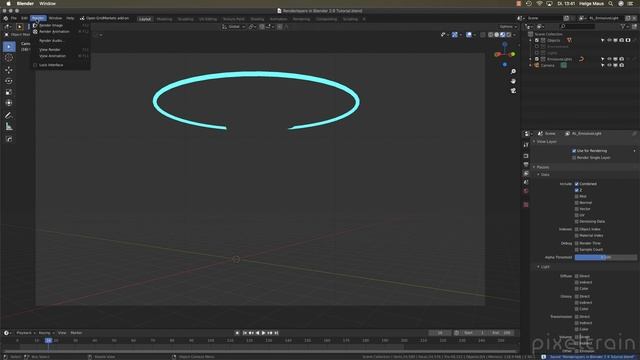Toggle Use for Rendering checkbox
This screenshot has height=360, width=640.
point(574,151)
